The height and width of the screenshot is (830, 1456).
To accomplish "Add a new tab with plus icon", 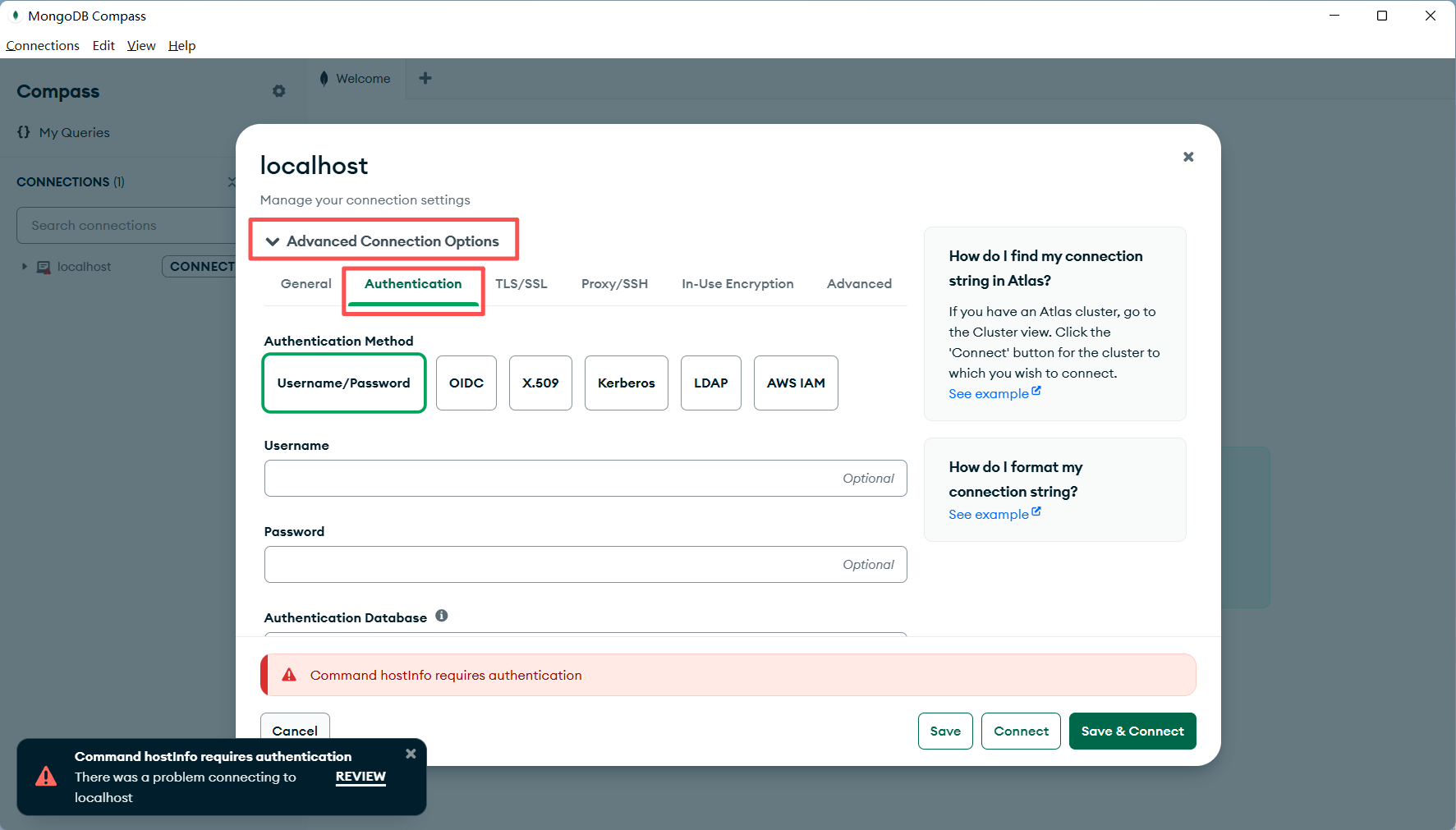I will [x=425, y=78].
